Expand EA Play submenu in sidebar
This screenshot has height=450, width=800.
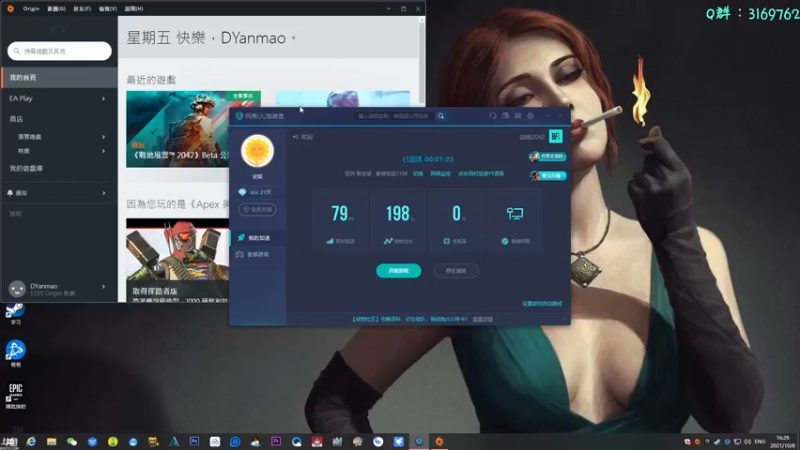104,98
